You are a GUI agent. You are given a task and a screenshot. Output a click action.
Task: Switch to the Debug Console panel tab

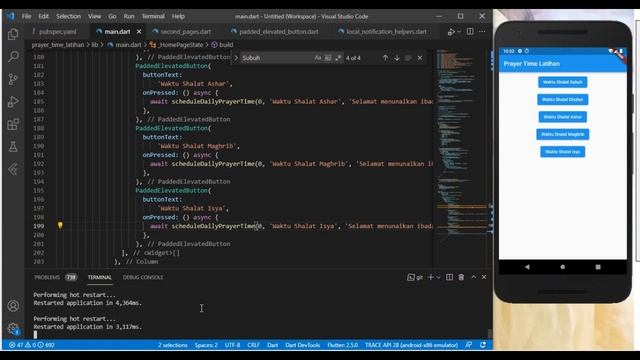tap(143, 277)
